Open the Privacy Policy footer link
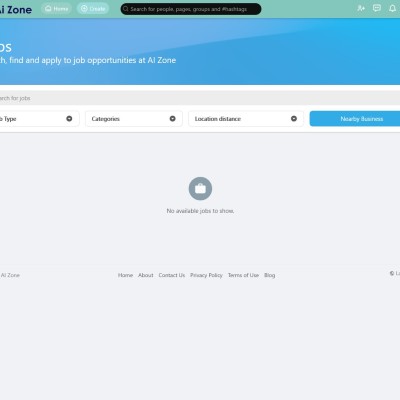This screenshot has width=400, height=400. (x=206, y=275)
